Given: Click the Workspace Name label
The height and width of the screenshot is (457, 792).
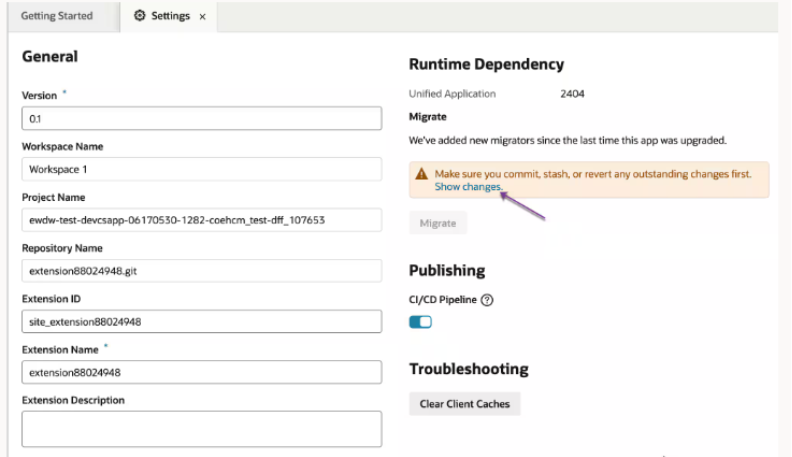Looking at the screenshot, I should click(x=63, y=146).
